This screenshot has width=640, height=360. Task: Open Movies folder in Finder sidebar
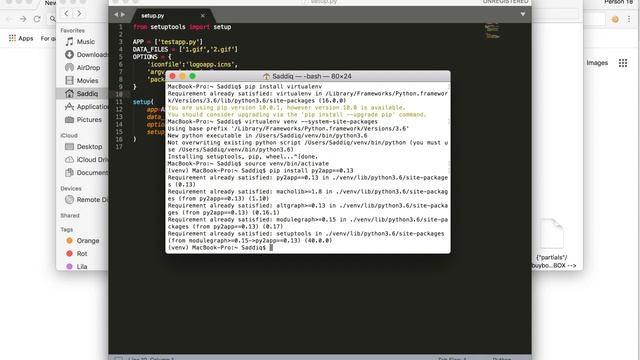point(82,80)
